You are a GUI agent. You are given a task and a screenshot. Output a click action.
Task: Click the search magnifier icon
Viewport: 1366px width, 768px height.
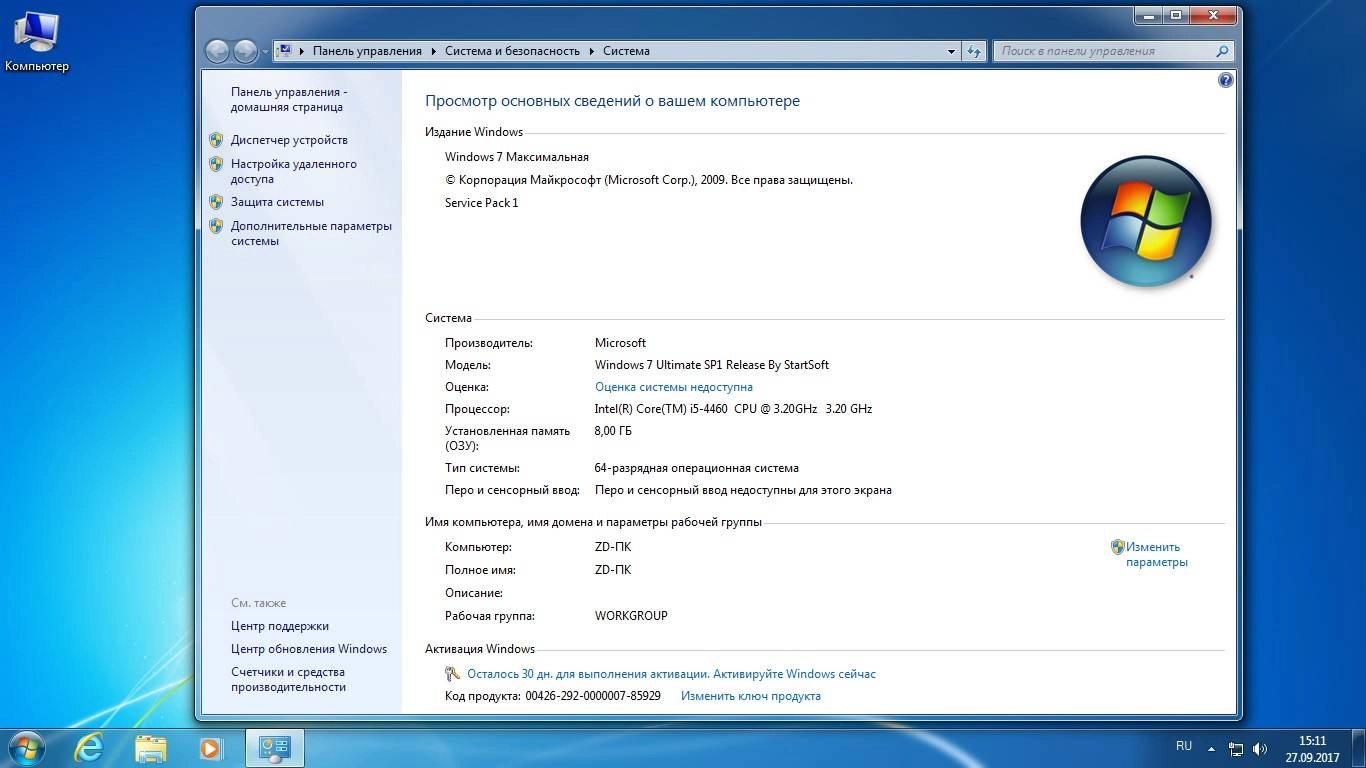tap(1222, 51)
